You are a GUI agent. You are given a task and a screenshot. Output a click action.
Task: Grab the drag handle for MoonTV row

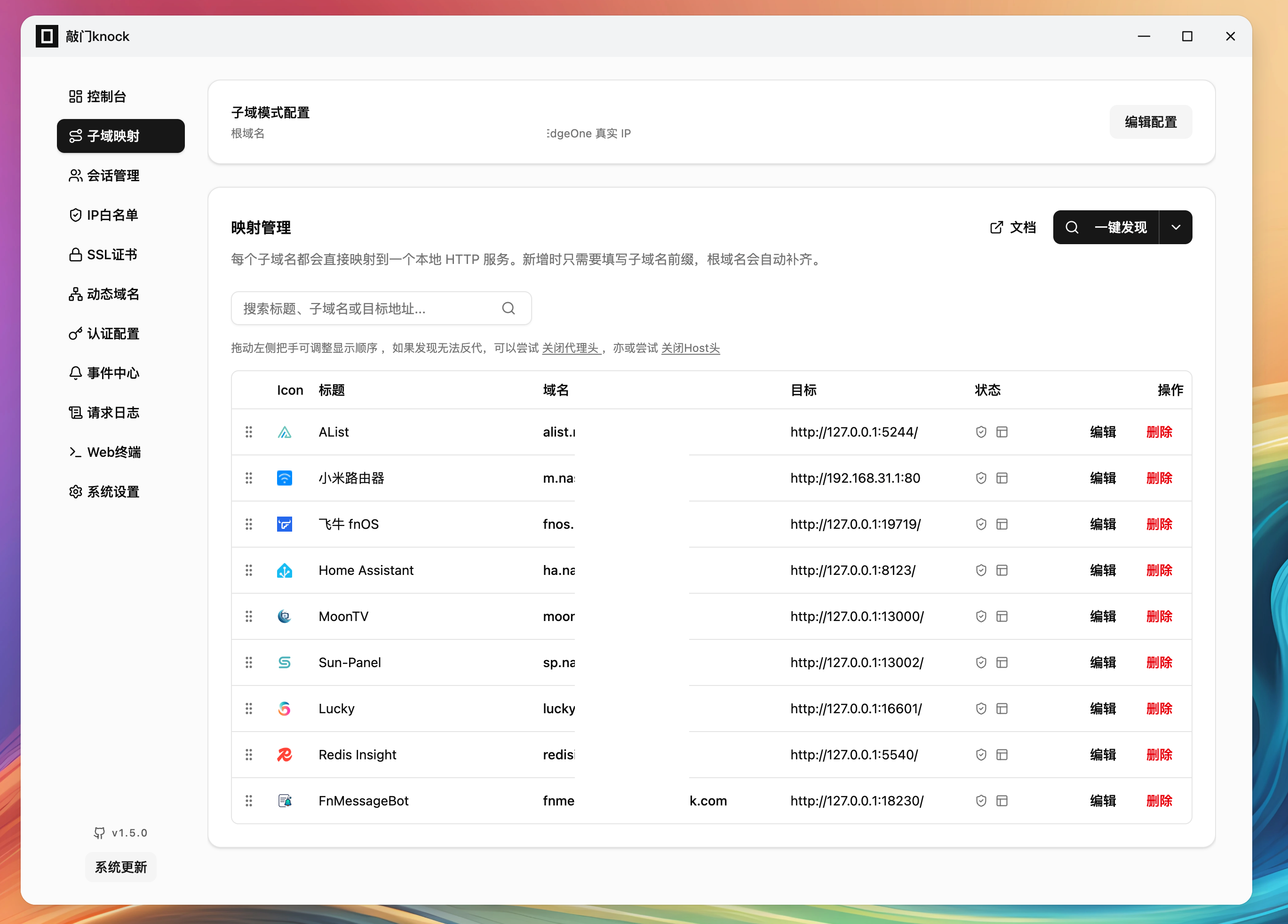click(x=249, y=616)
